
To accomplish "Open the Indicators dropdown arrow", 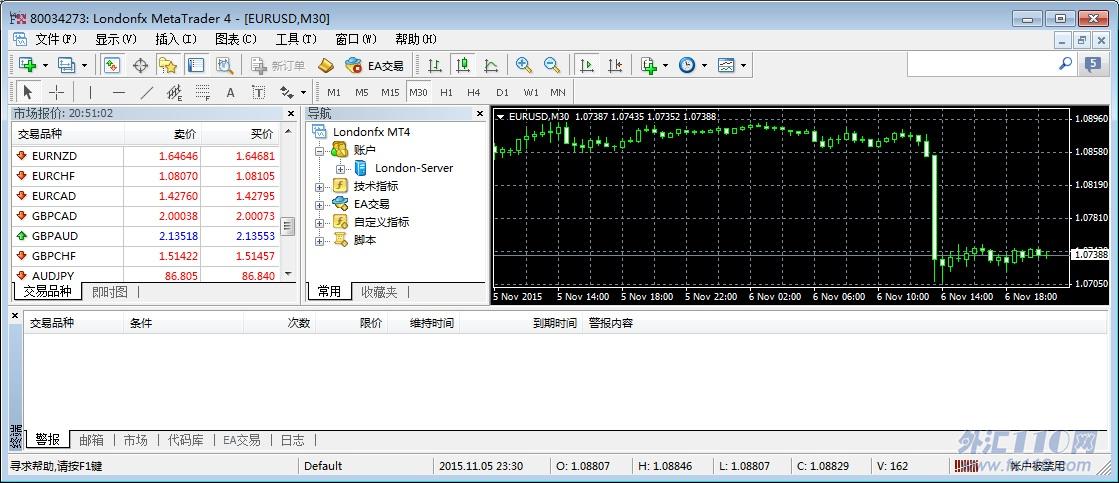I will 666,66.
